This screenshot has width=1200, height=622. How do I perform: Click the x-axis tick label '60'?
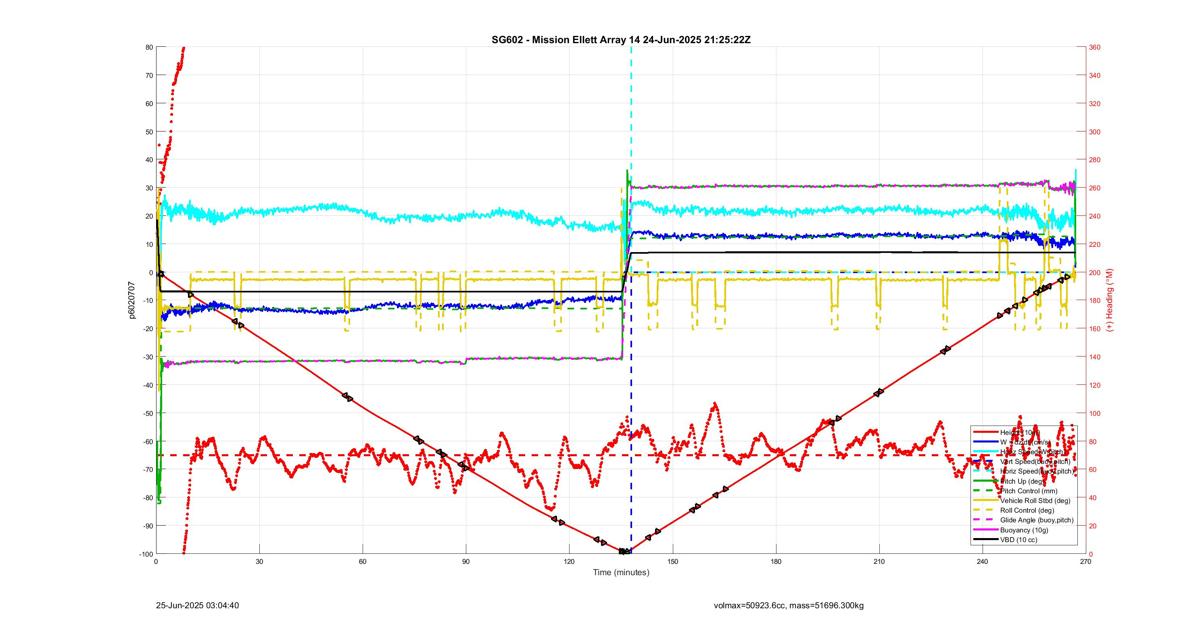(362, 561)
